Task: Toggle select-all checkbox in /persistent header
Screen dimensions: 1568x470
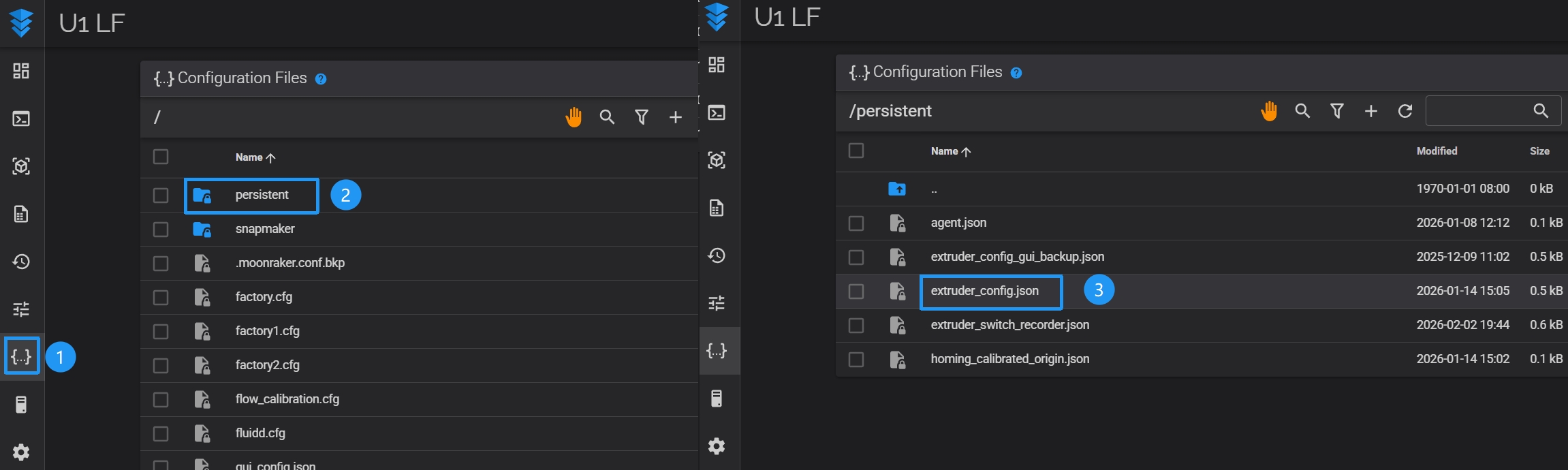Action: tap(856, 151)
